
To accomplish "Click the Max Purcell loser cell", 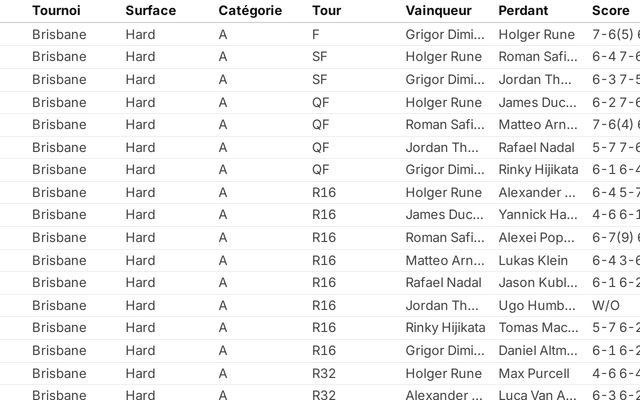I will (x=536, y=373).
